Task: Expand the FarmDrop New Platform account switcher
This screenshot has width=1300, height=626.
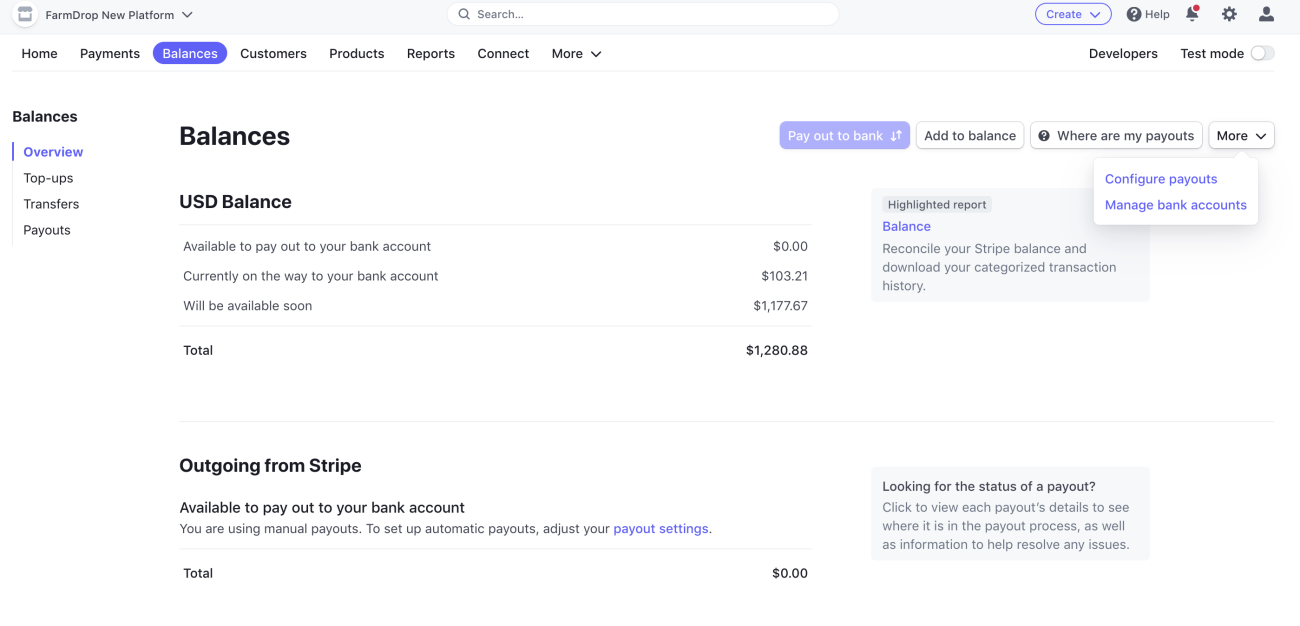Action: coord(119,15)
